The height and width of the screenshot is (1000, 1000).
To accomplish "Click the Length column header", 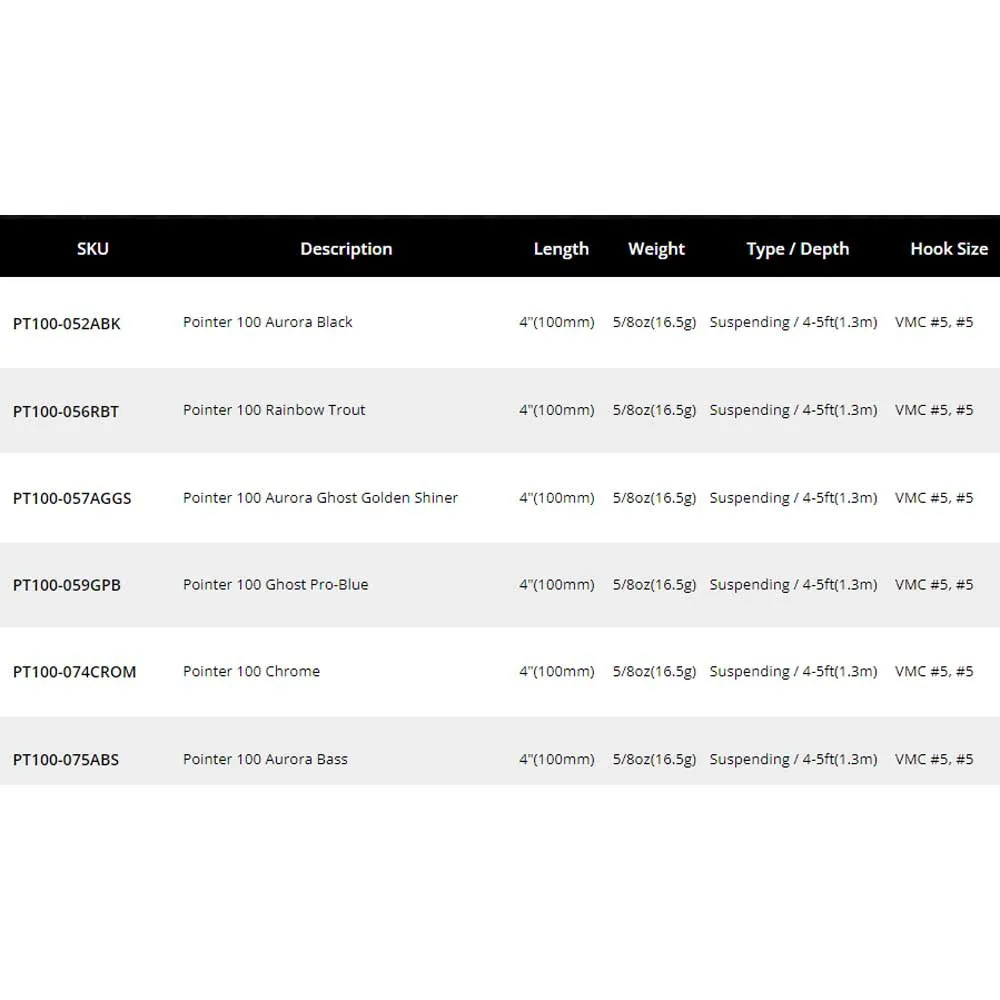I will click(561, 249).
